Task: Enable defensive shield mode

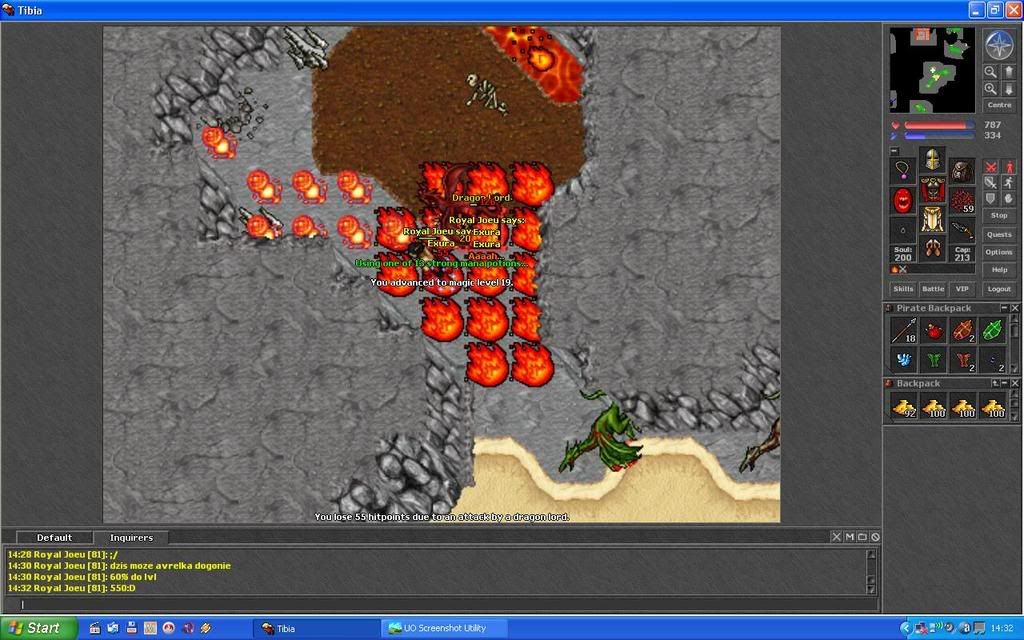Action: (991, 199)
